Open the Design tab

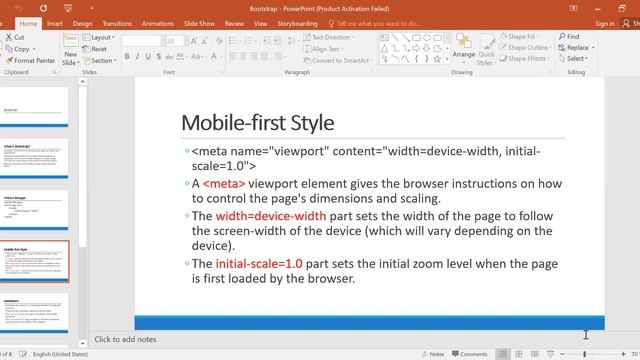click(x=82, y=24)
